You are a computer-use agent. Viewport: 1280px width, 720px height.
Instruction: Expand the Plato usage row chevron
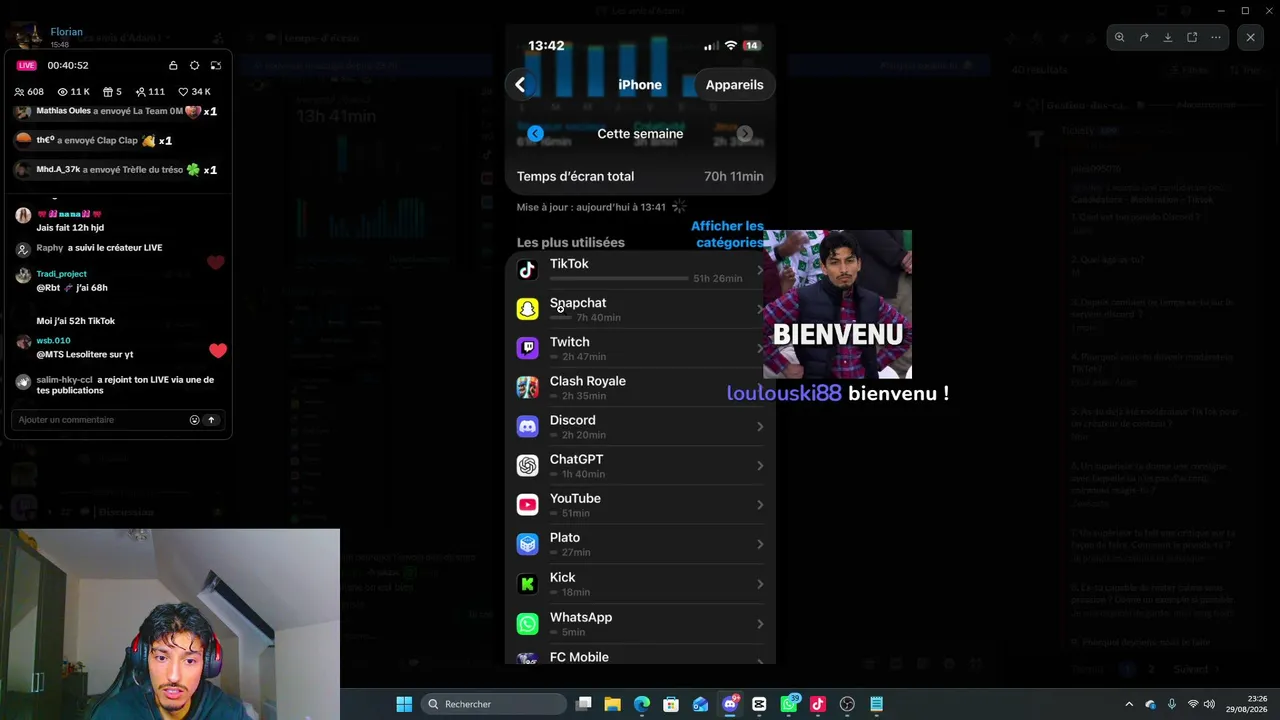[x=760, y=544]
